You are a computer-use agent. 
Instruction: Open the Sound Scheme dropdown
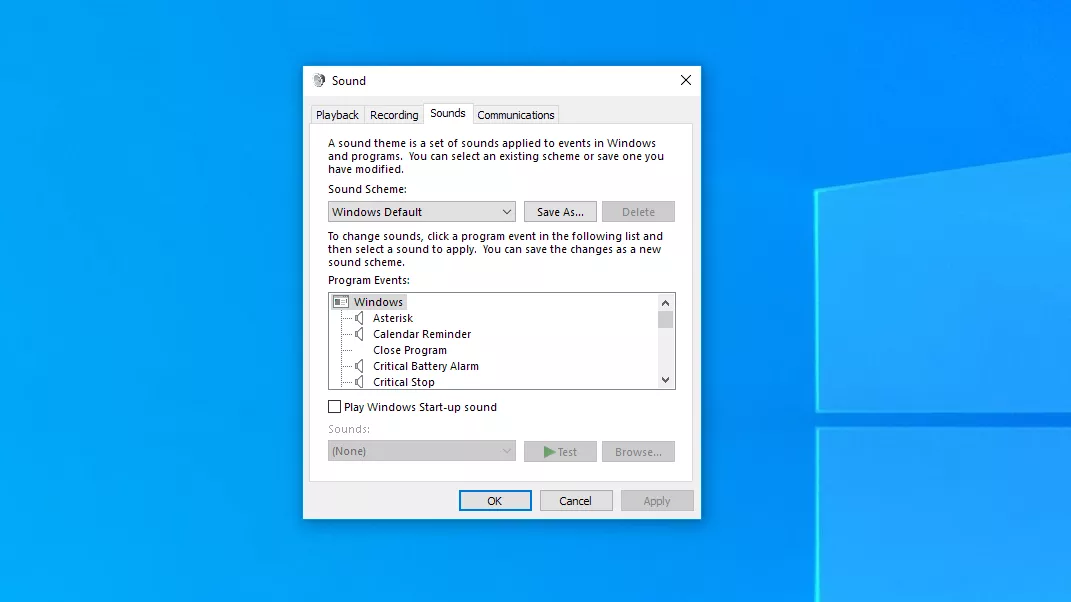[x=421, y=212]
